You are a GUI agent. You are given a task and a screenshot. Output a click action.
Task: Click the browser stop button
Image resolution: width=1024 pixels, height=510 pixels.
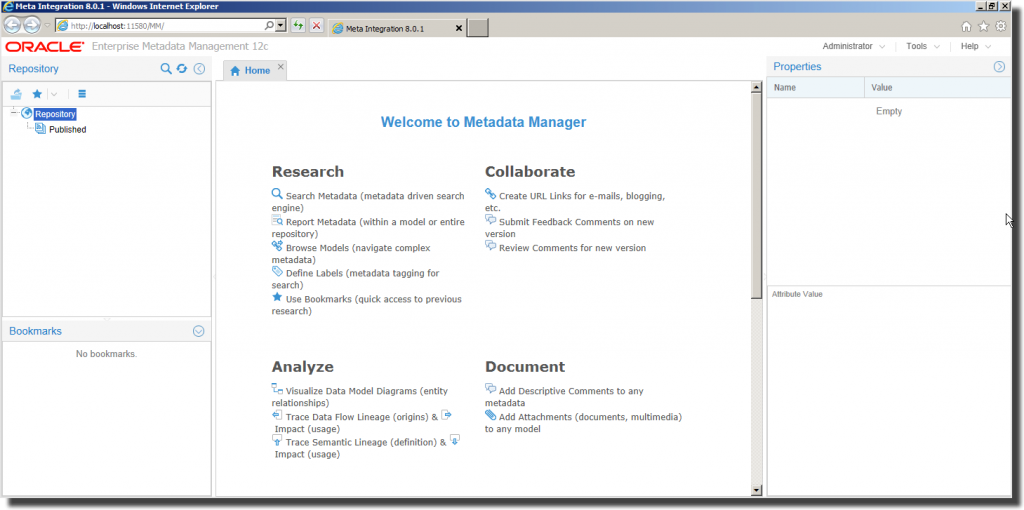coord(316,26)
